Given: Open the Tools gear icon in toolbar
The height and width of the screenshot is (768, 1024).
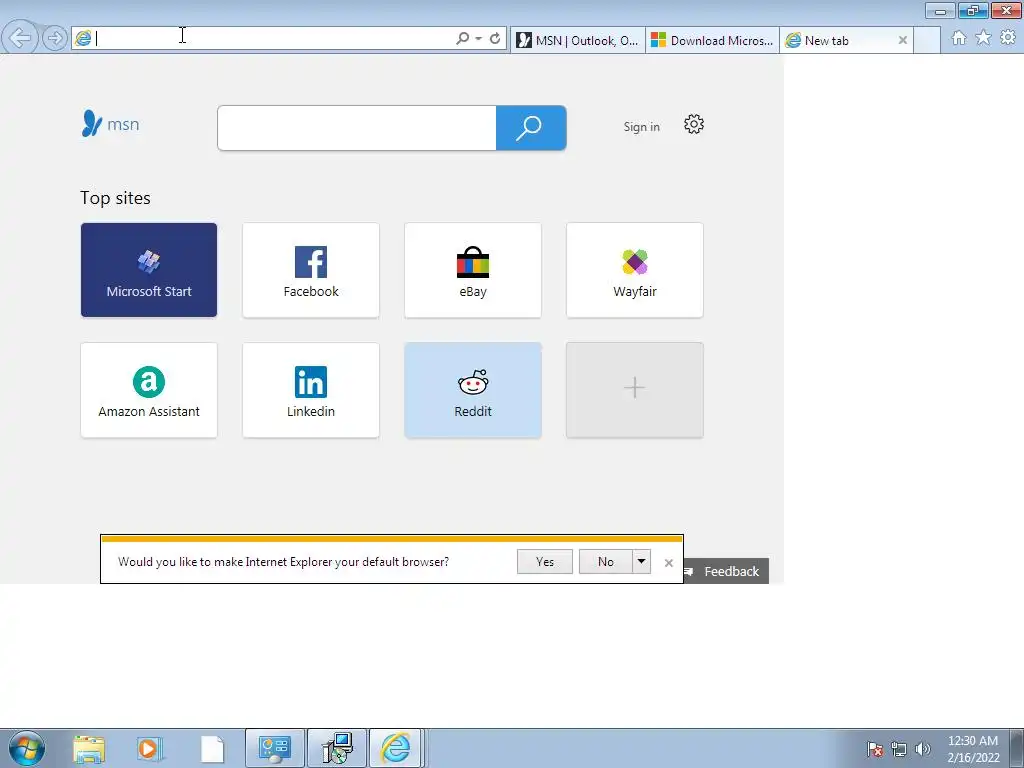Looking at the screenshot, I should click(x=1008, y=38).
